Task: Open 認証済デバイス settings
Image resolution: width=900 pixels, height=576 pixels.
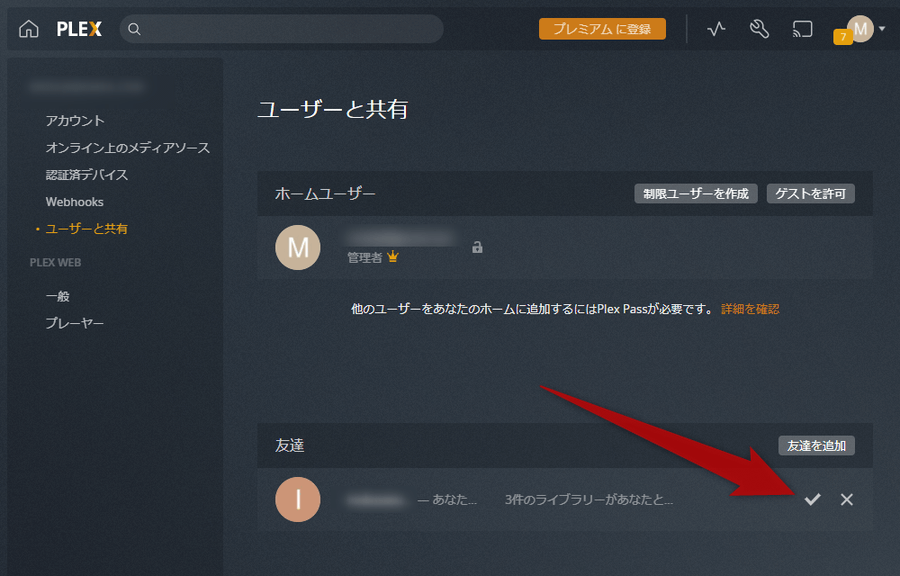Action: pyautogui.click(x=87, y=175)
